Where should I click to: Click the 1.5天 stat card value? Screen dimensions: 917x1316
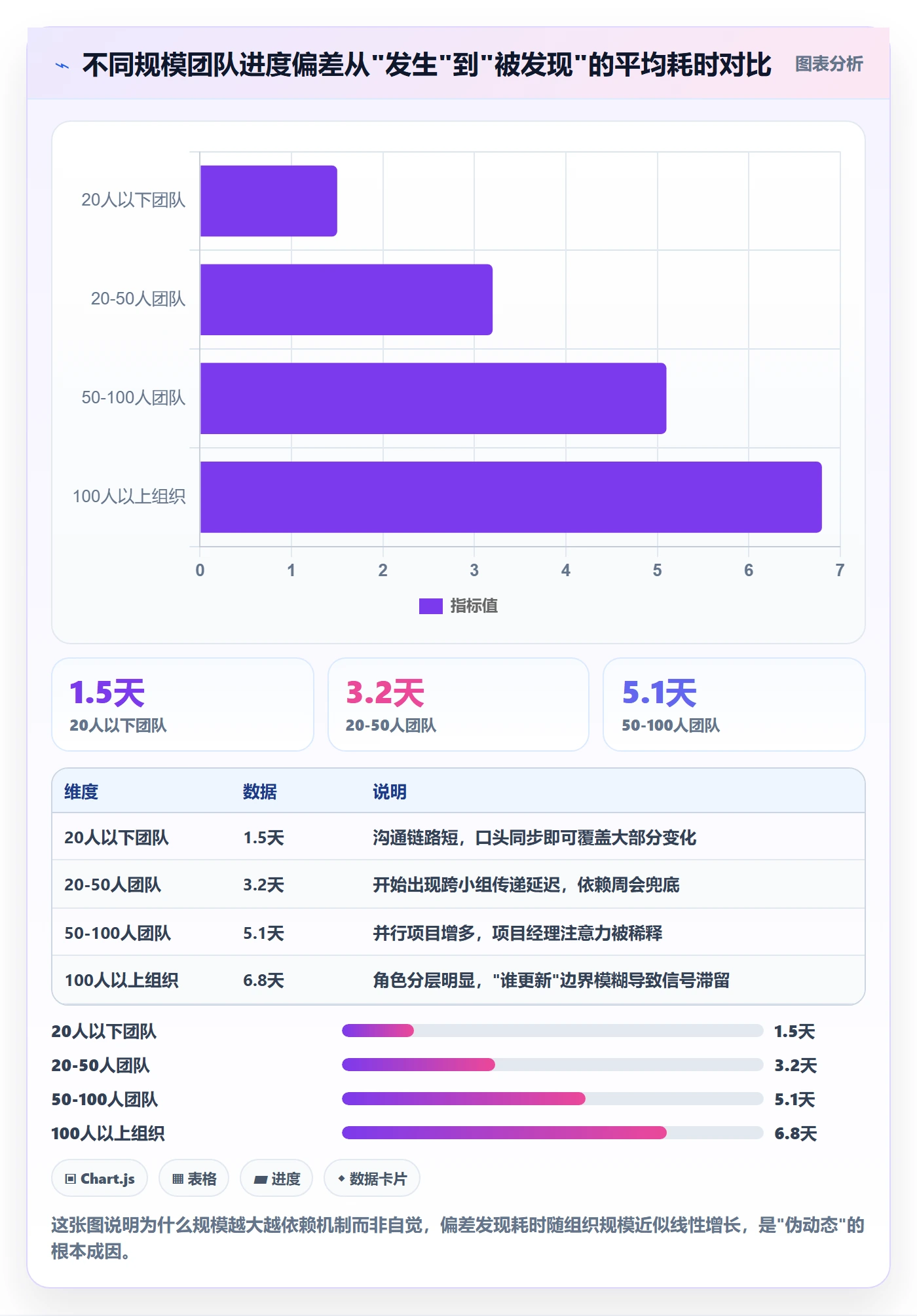coord(107,693)
